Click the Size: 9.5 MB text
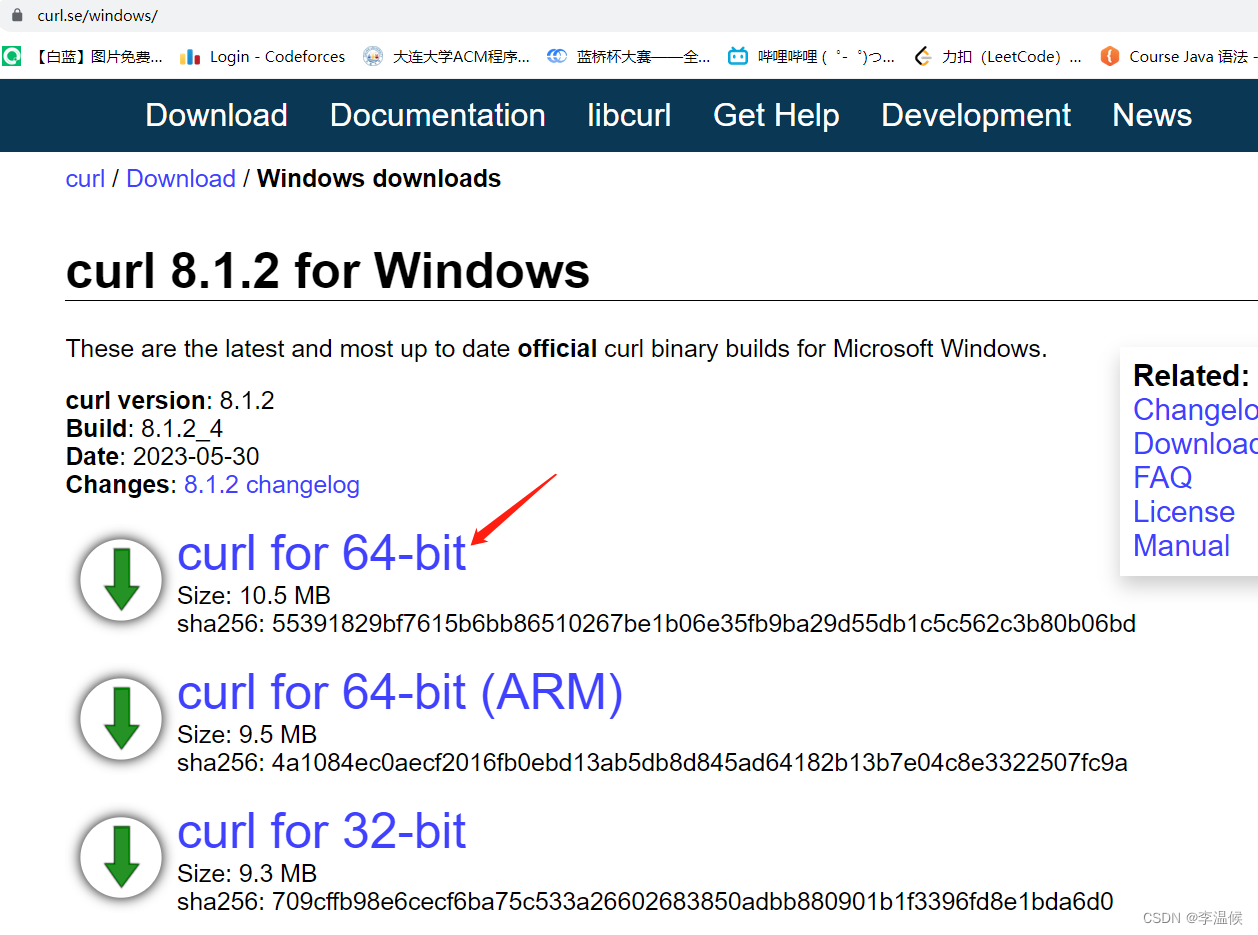The image size is (1258, 935). [247, 735]
